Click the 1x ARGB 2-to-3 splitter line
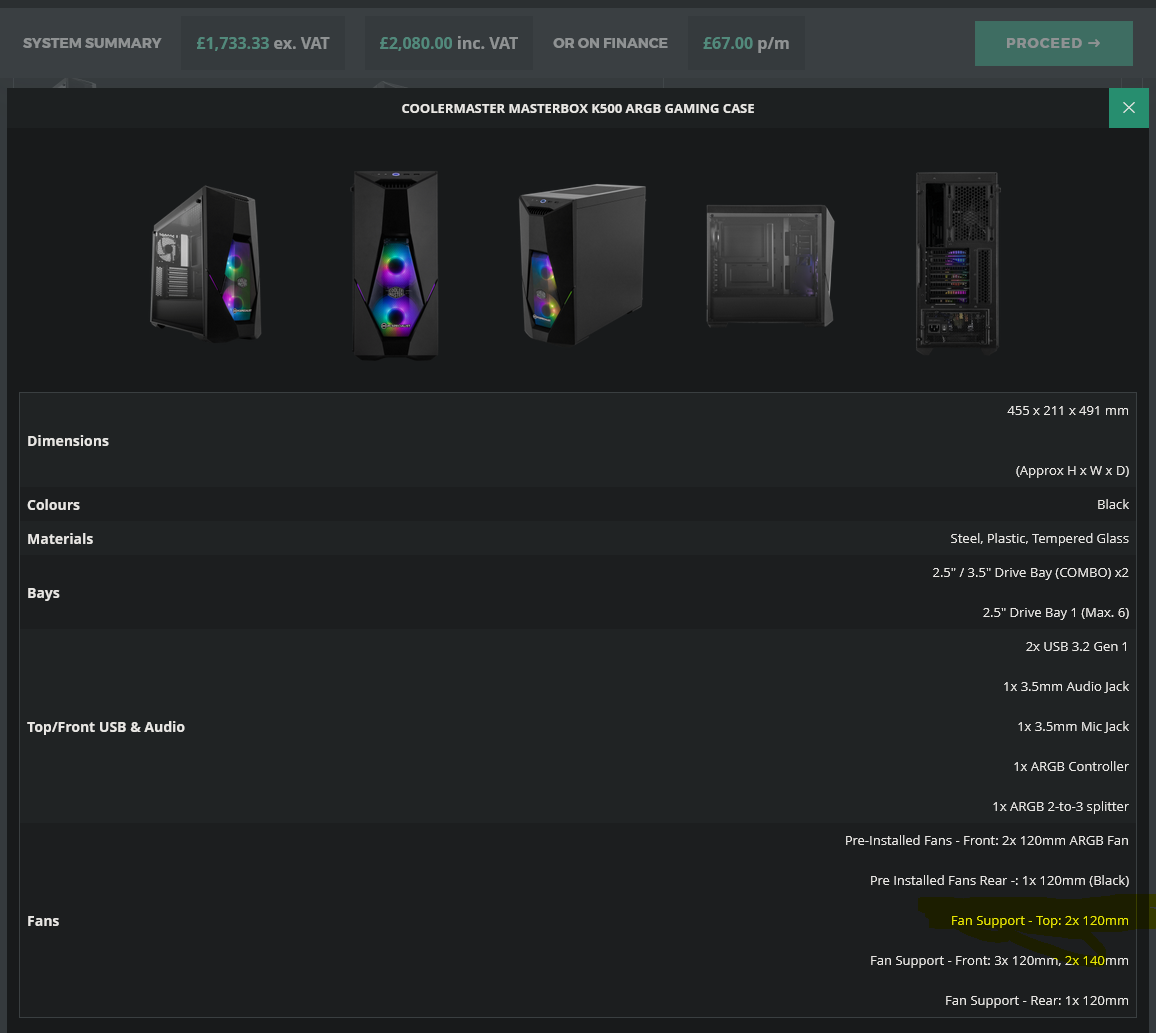Screen dimensions: 1169x1033 tap(1060, 806)
